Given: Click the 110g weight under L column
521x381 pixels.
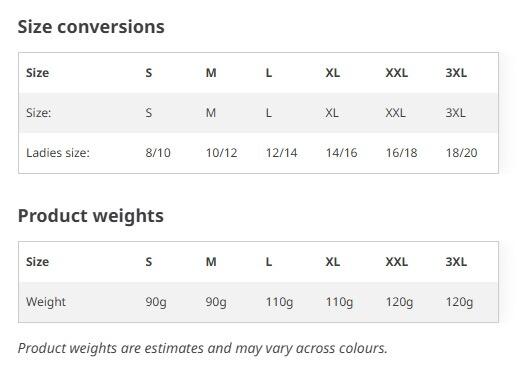Looking at the screenshot, I should pyautogui.click(x=279, y=302).
